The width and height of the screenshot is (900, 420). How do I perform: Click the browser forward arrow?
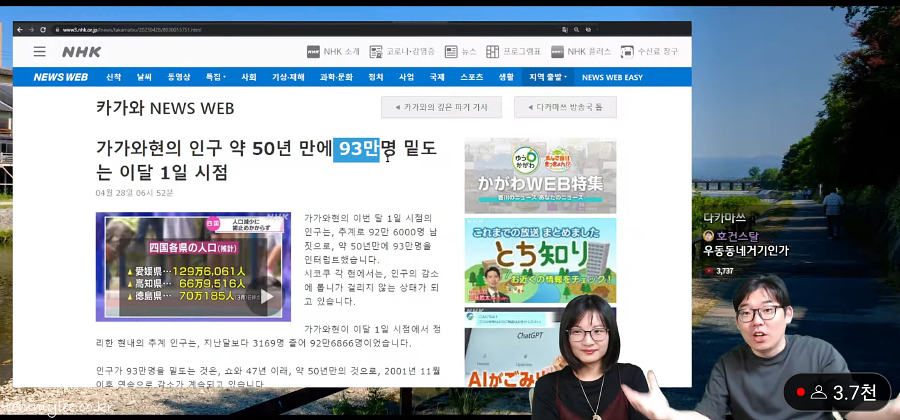(32, 29)
